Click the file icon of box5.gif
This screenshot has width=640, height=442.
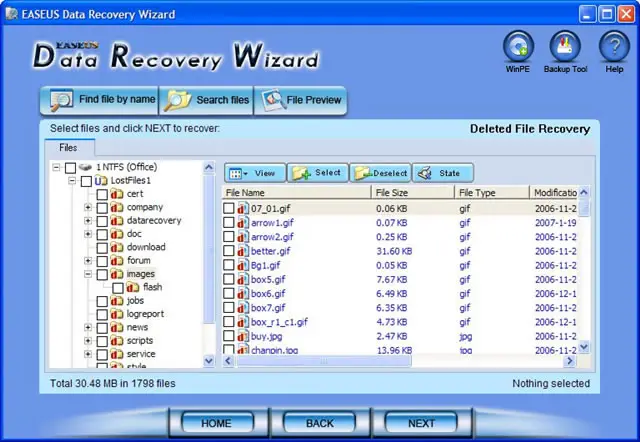243,280
